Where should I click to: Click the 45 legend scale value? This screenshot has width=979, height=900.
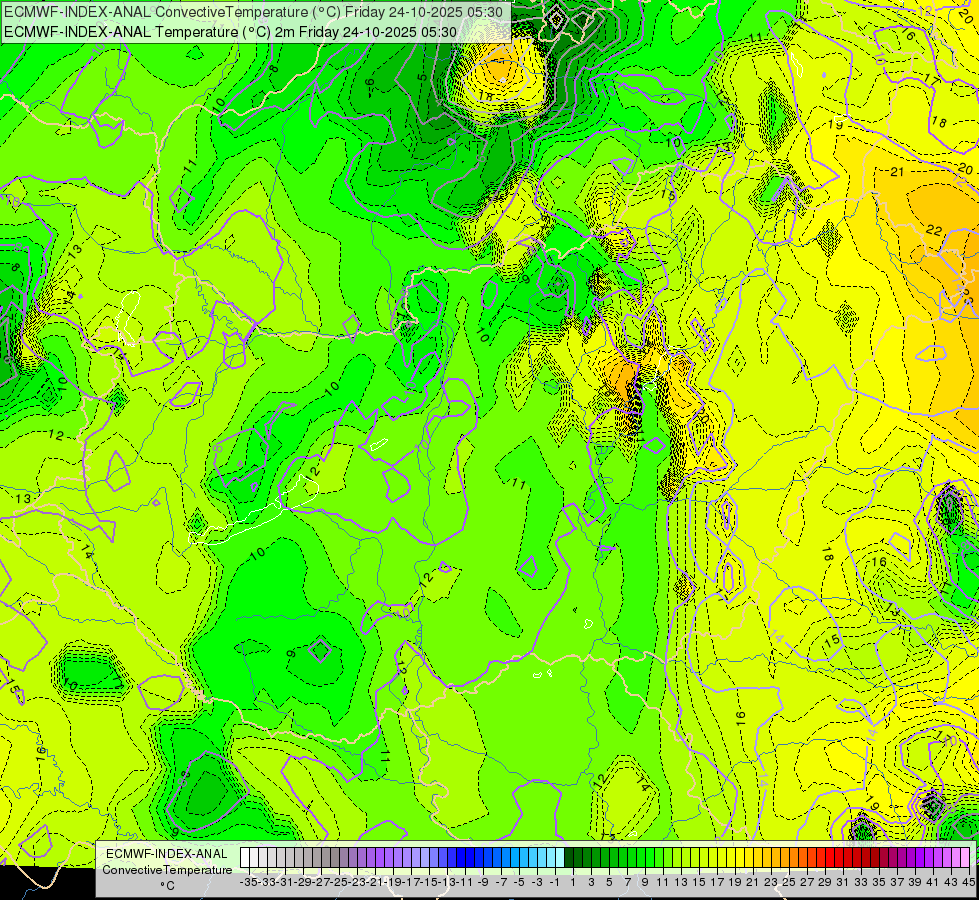pyautogui.click(x=969, y=882)
